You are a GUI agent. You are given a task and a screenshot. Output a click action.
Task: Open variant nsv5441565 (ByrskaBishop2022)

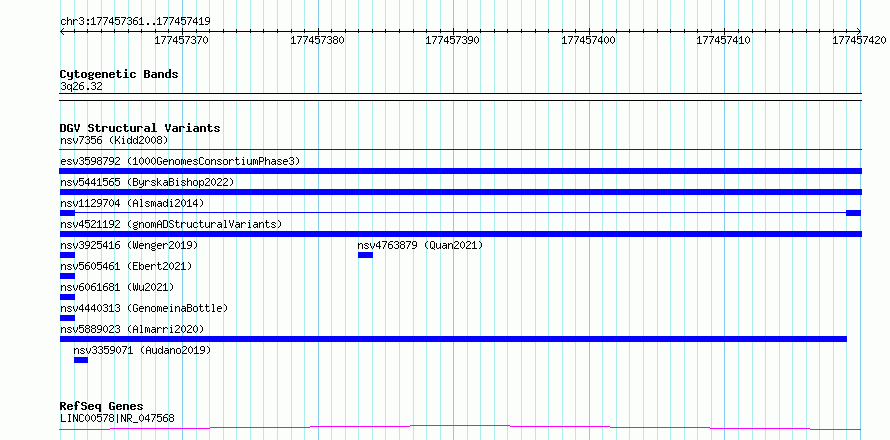(147, 182)
